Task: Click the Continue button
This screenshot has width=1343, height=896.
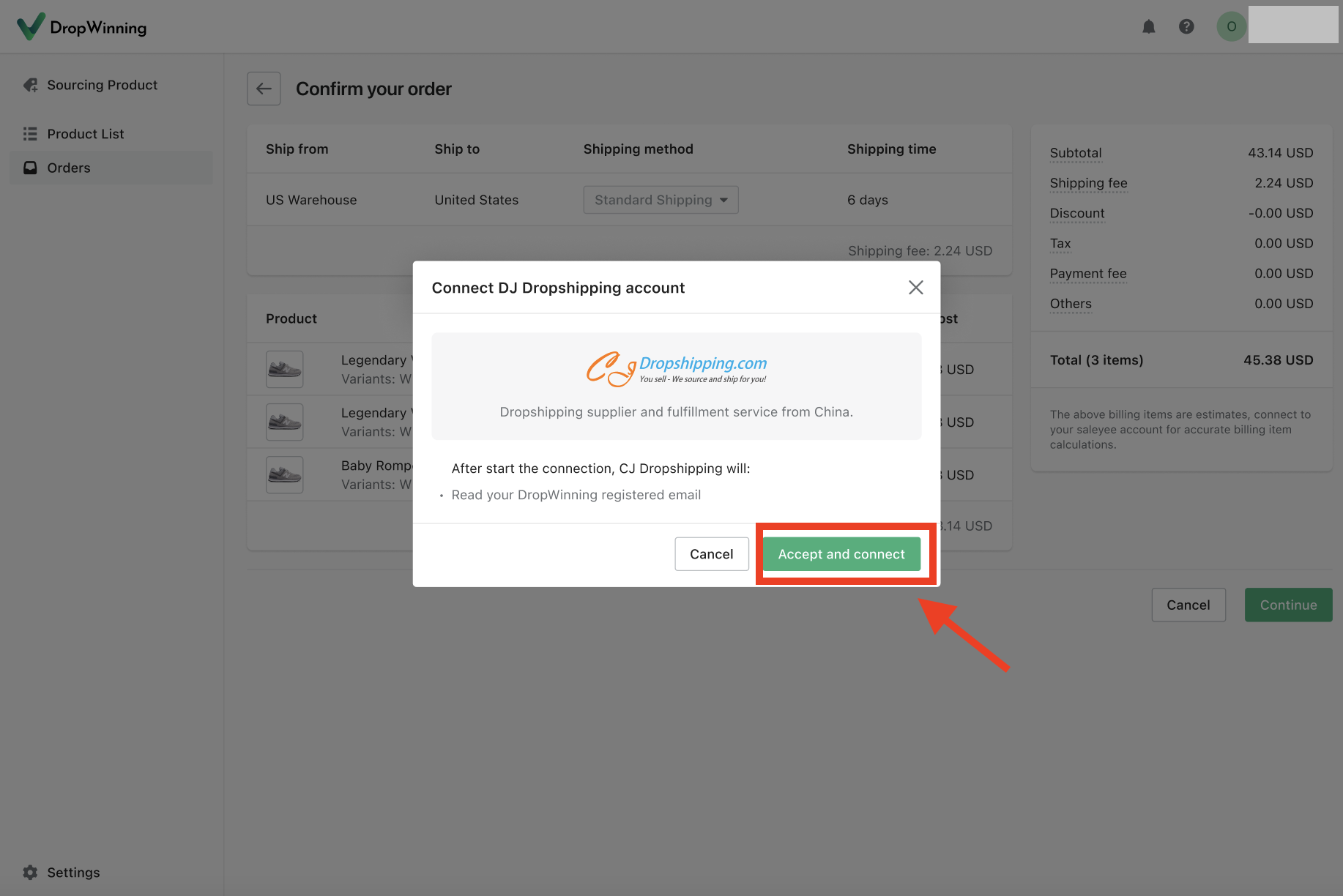Action: (1288, 605)
